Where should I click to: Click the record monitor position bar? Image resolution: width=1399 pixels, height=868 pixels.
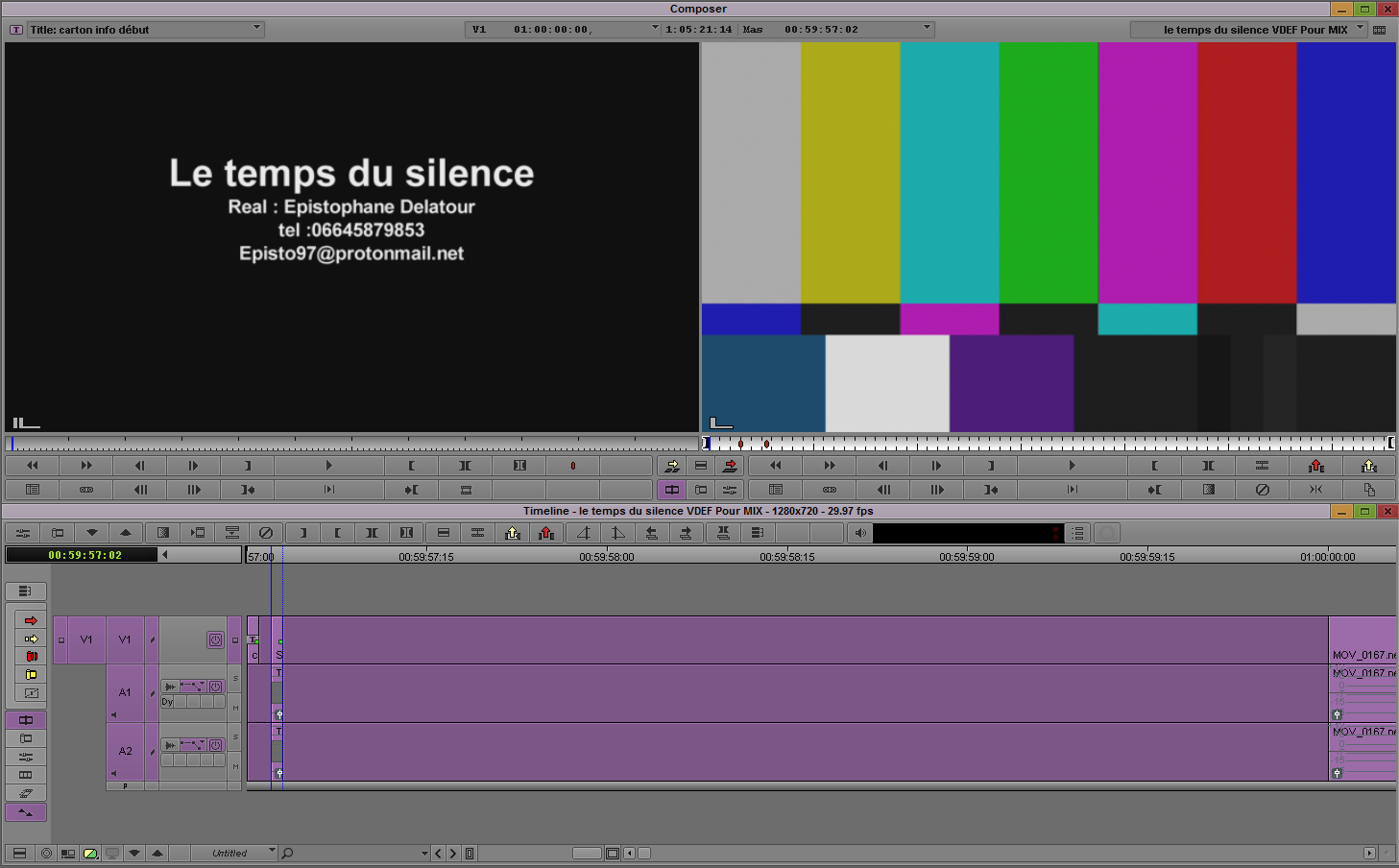[x=1047, y=444]
